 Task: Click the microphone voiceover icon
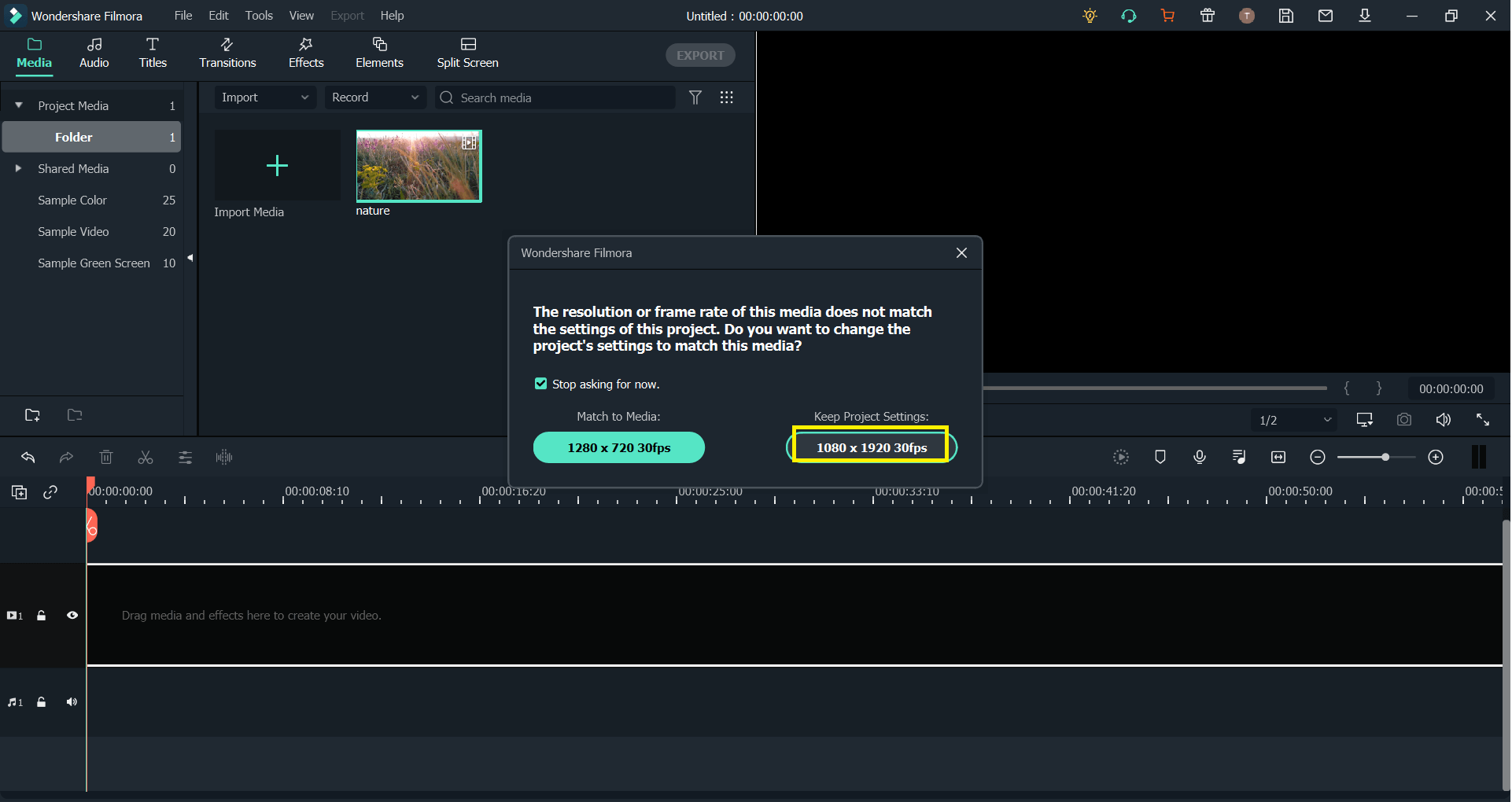point(1200,458)
